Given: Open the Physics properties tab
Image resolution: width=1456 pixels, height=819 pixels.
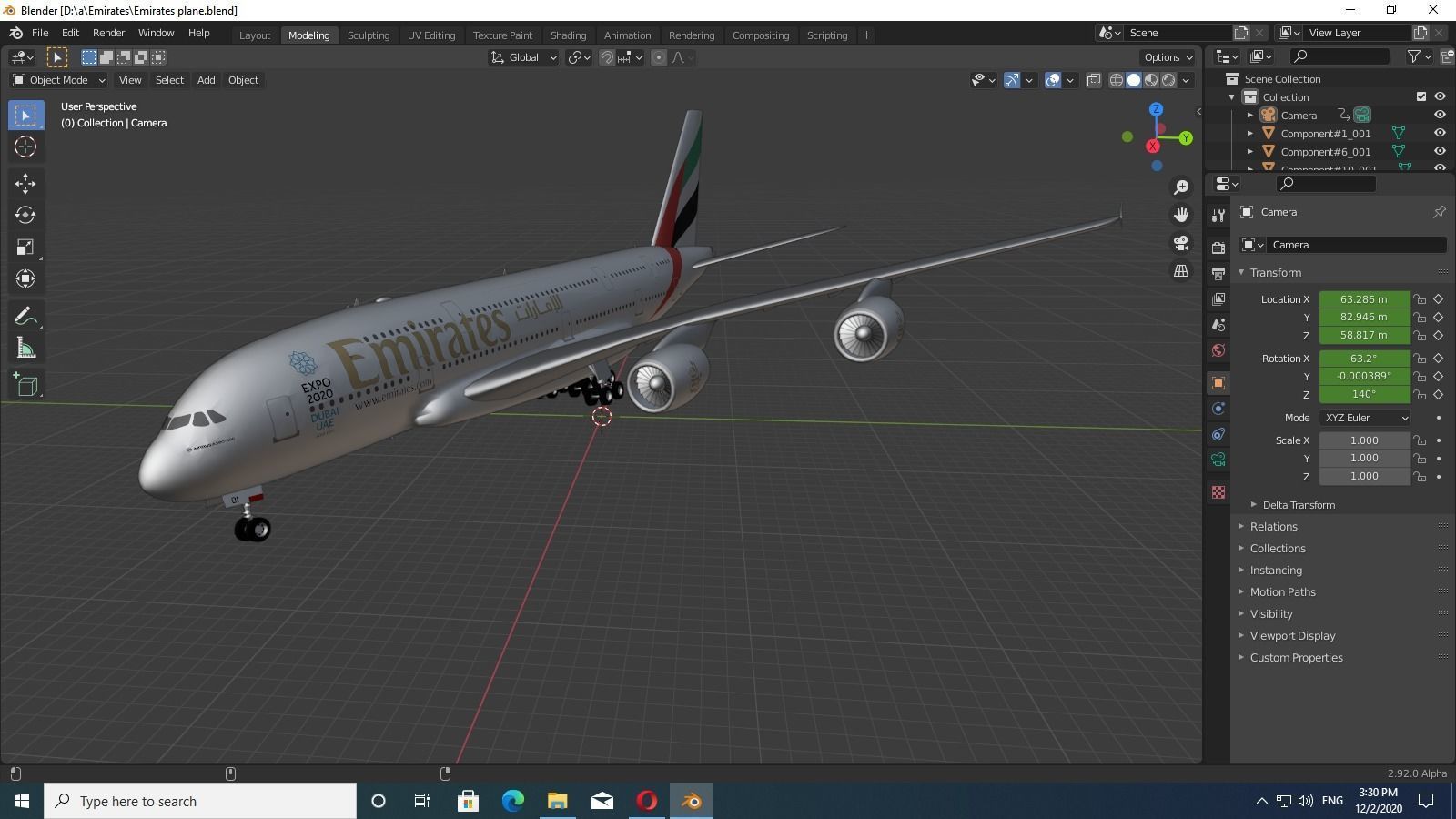Looking at the screenshot, I should tap(1218, 409).
